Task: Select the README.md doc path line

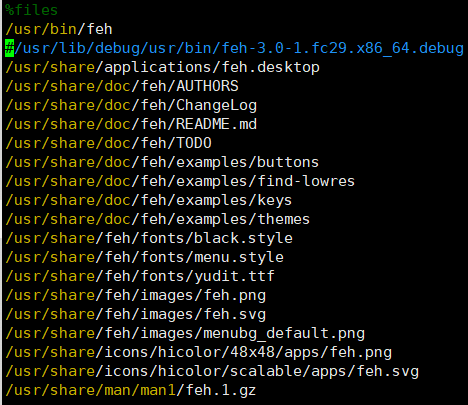Action: click(131, 124)
